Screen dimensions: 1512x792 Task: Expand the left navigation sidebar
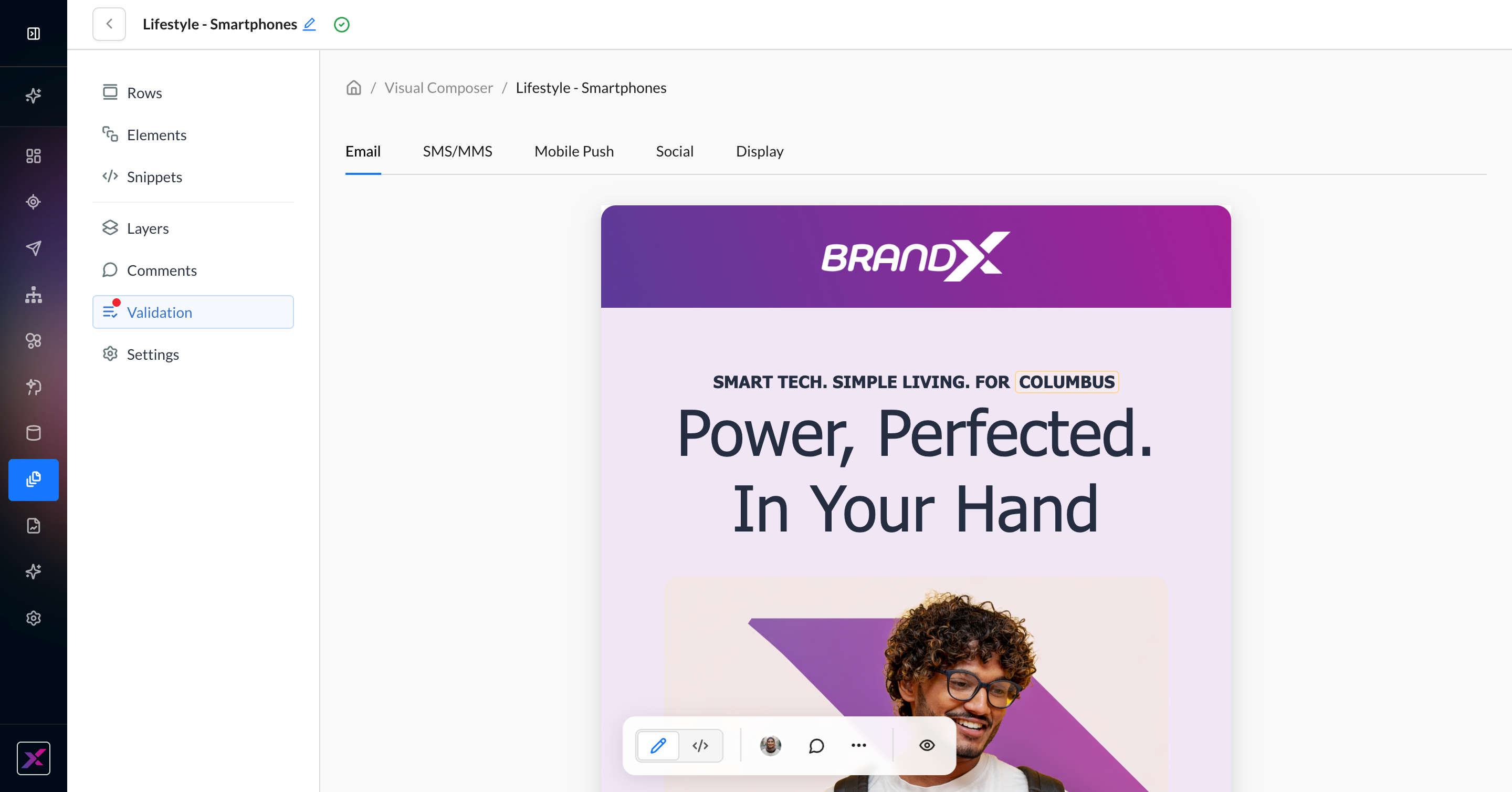tap(34, 34)
